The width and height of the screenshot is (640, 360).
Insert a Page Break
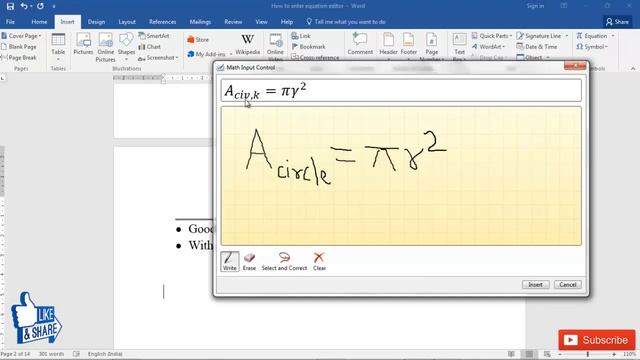pos(19,58)
